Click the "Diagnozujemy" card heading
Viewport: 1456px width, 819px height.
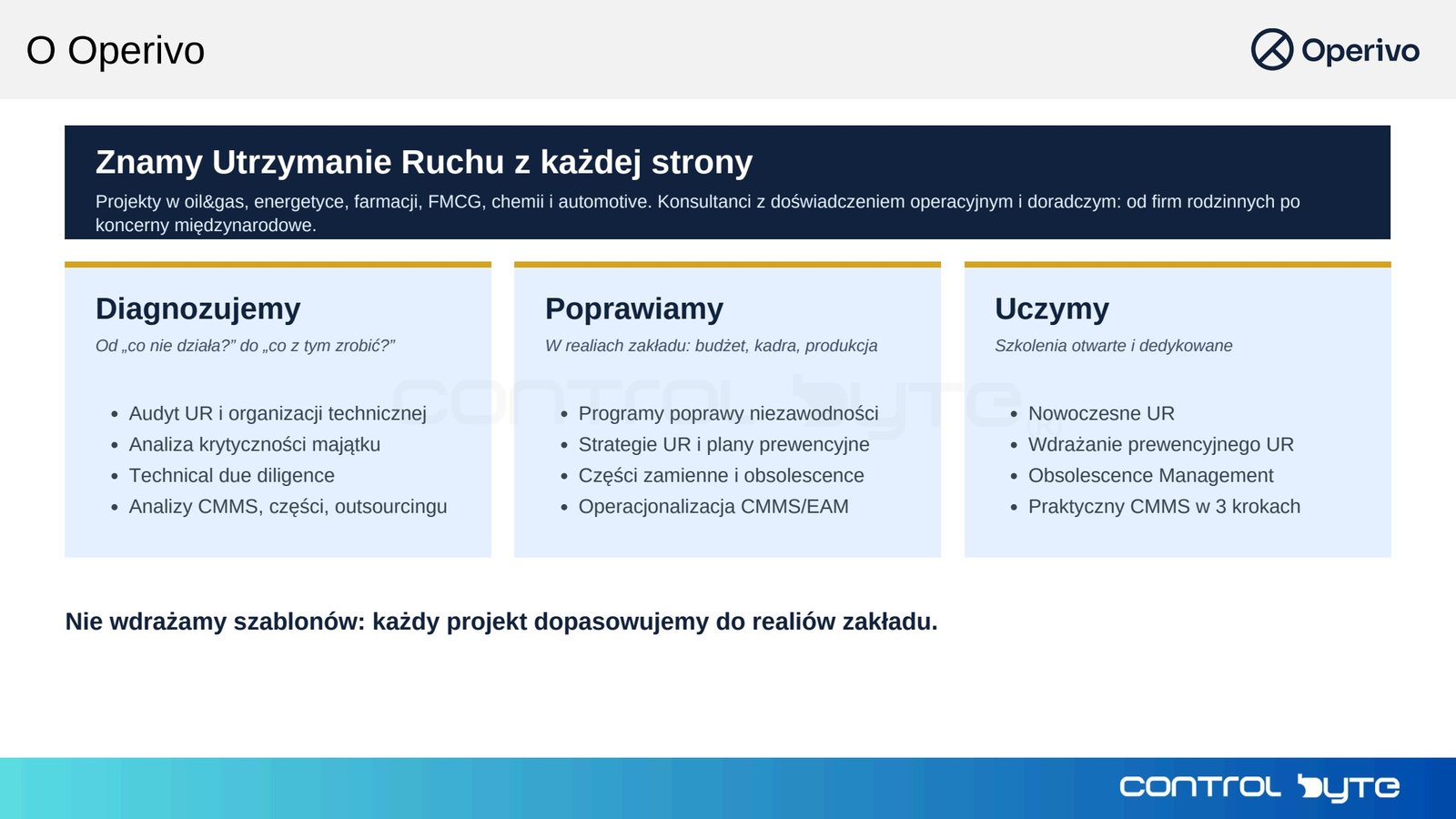197,308
